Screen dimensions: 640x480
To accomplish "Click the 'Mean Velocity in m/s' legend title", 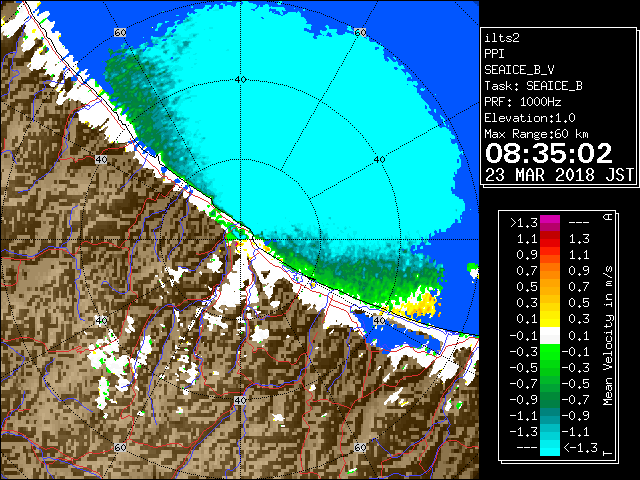I will click(x=608, y=335).
